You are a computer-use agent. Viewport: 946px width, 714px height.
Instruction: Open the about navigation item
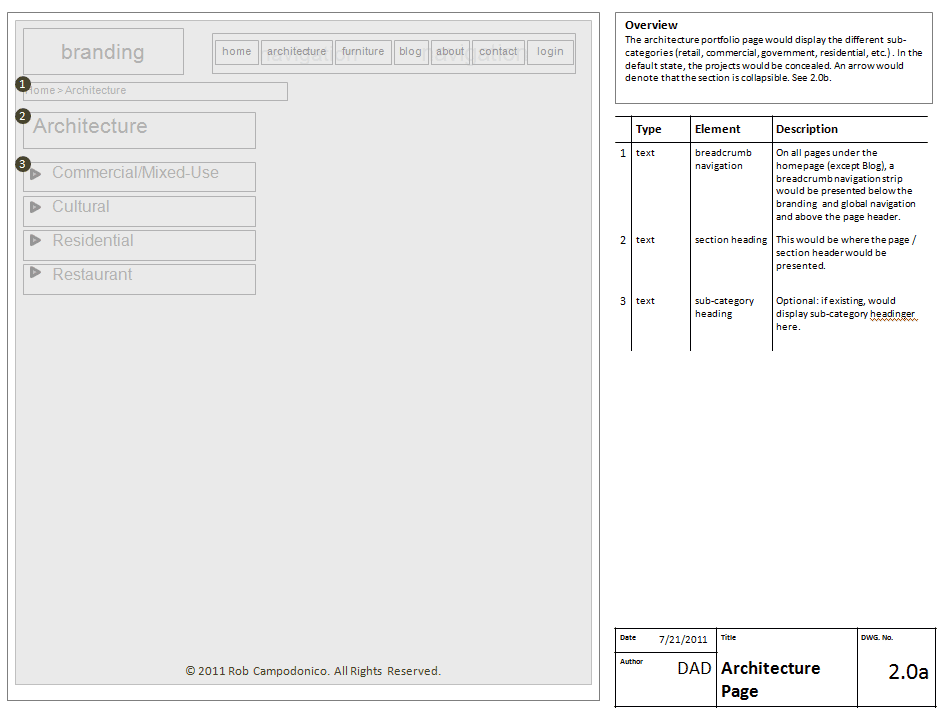coord(451,52)
